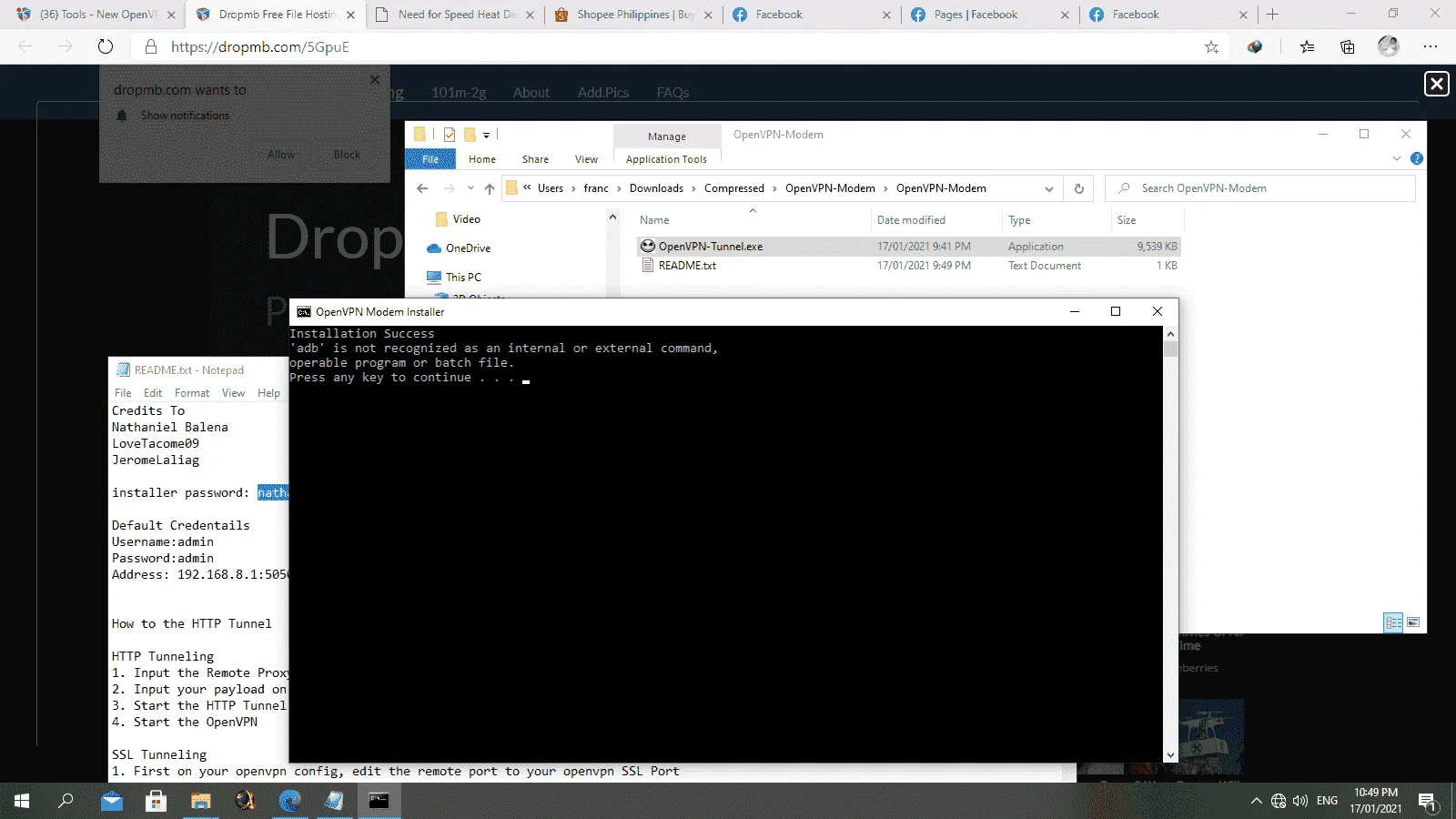The height and width of the screenshot is (819, 1456).
Task: Click the browser refresh icon
Action: [106, 46]
